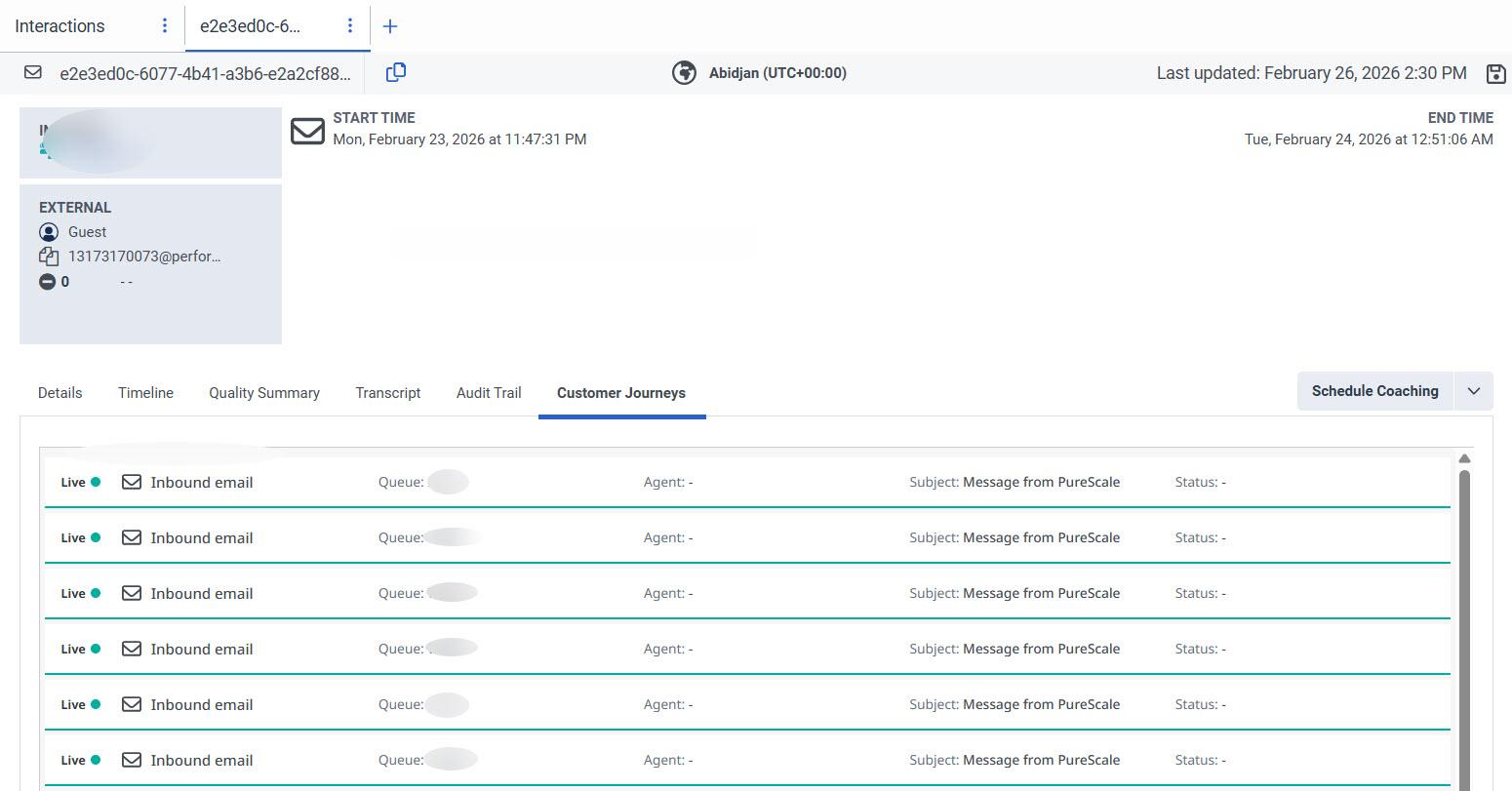This screenshot has width=1512, height=791.
Task: View the Audit Trail tab
Action: point(488,392)
